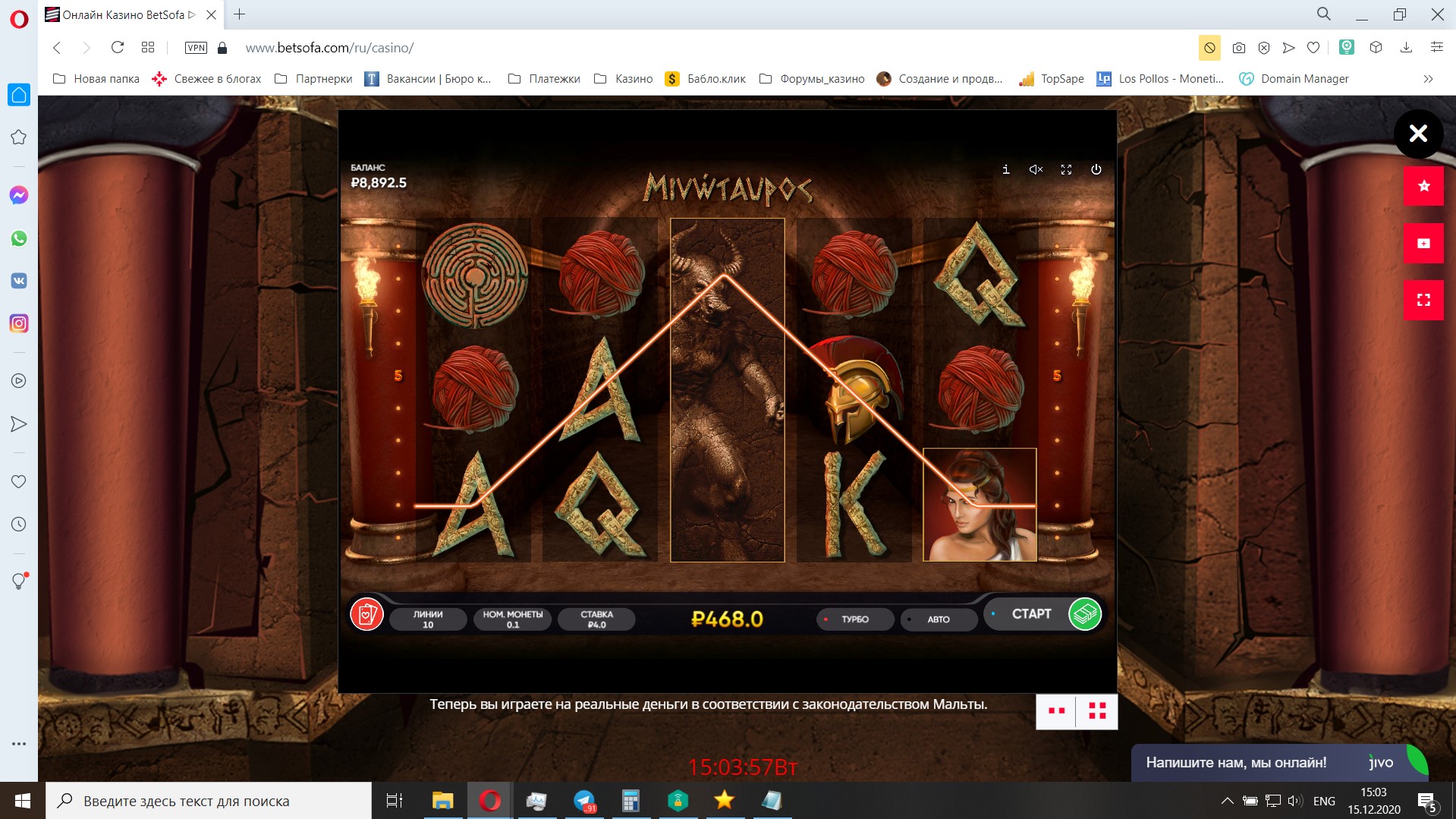Open the TopSape bookmark
The width and height of the screenshot is (1456, 819).
(1052, 79)
